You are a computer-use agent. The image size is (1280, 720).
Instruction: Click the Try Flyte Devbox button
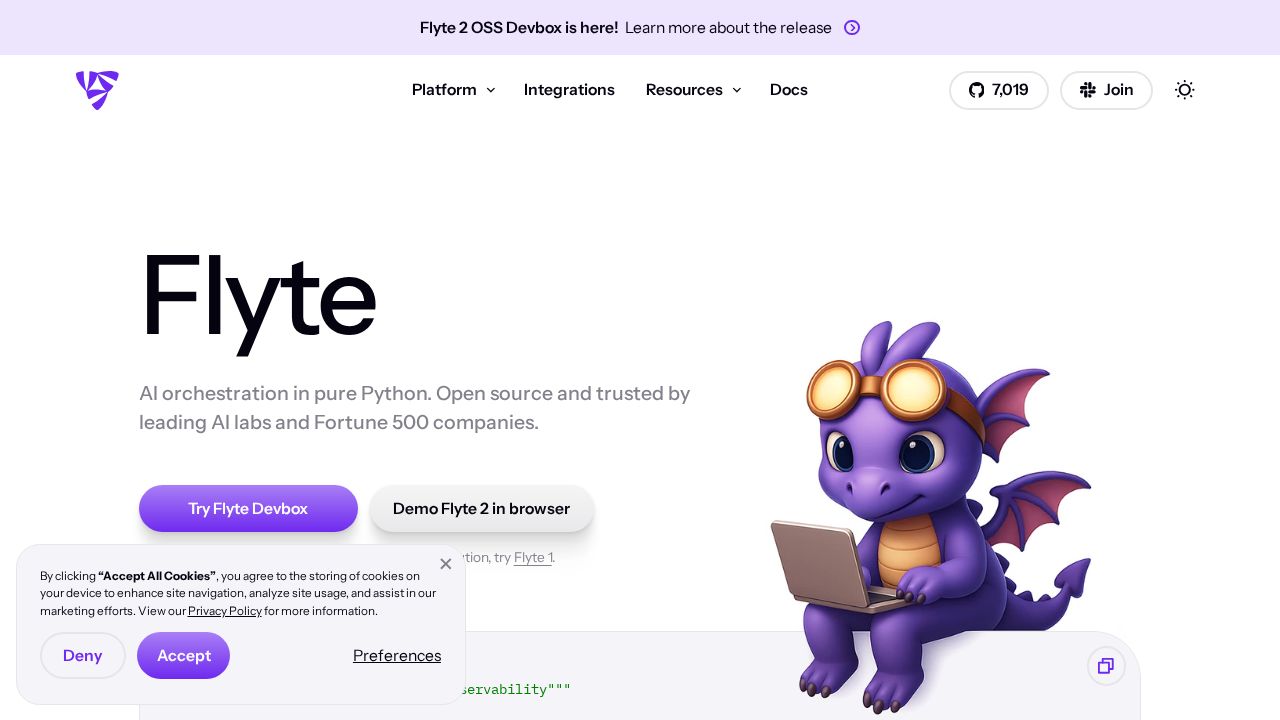pos(248,509)
